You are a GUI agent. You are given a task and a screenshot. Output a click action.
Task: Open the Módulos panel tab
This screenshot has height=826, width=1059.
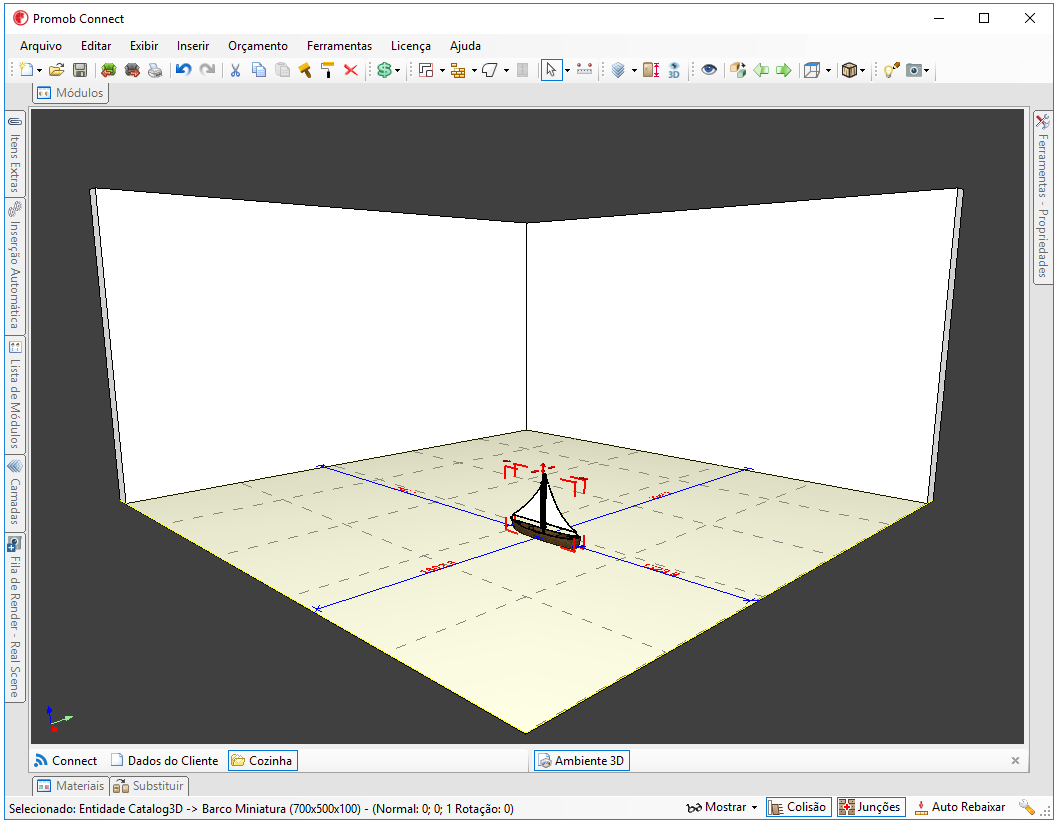70,93
